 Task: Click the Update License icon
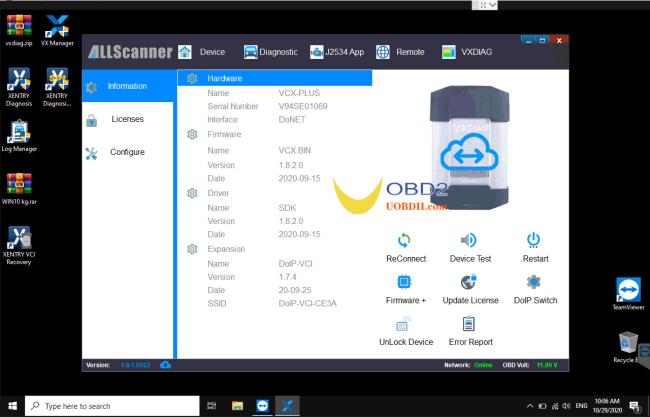(469, 283)
